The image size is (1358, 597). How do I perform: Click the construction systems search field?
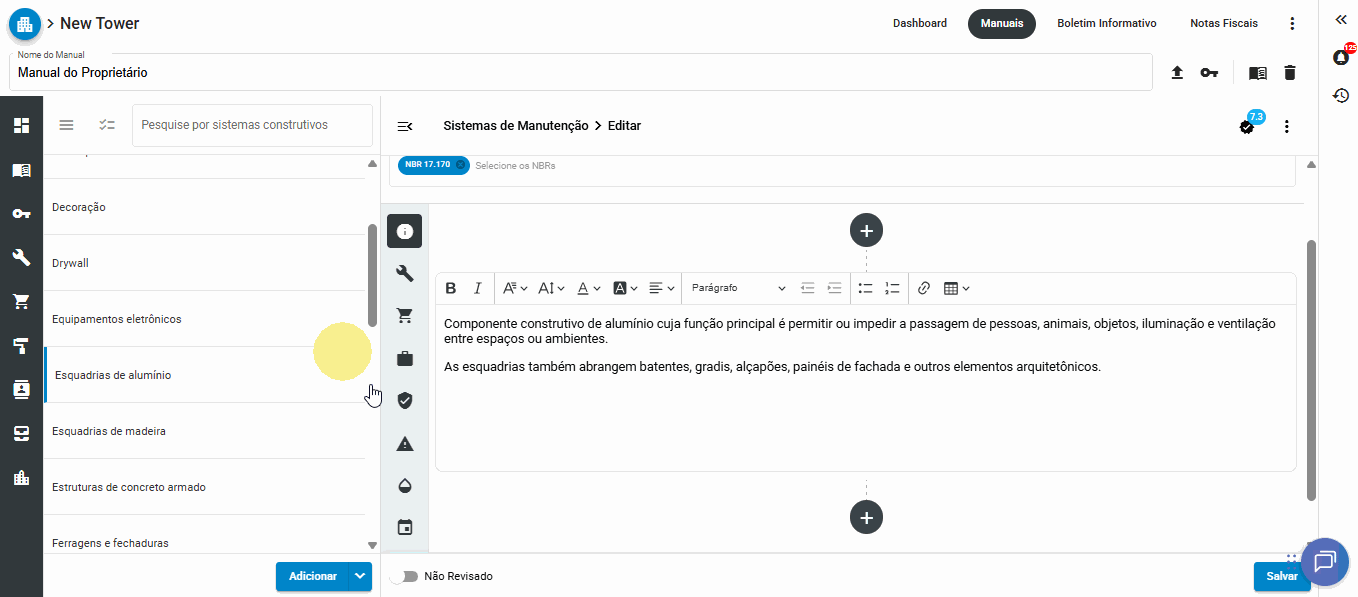click(x=251, y=125)
